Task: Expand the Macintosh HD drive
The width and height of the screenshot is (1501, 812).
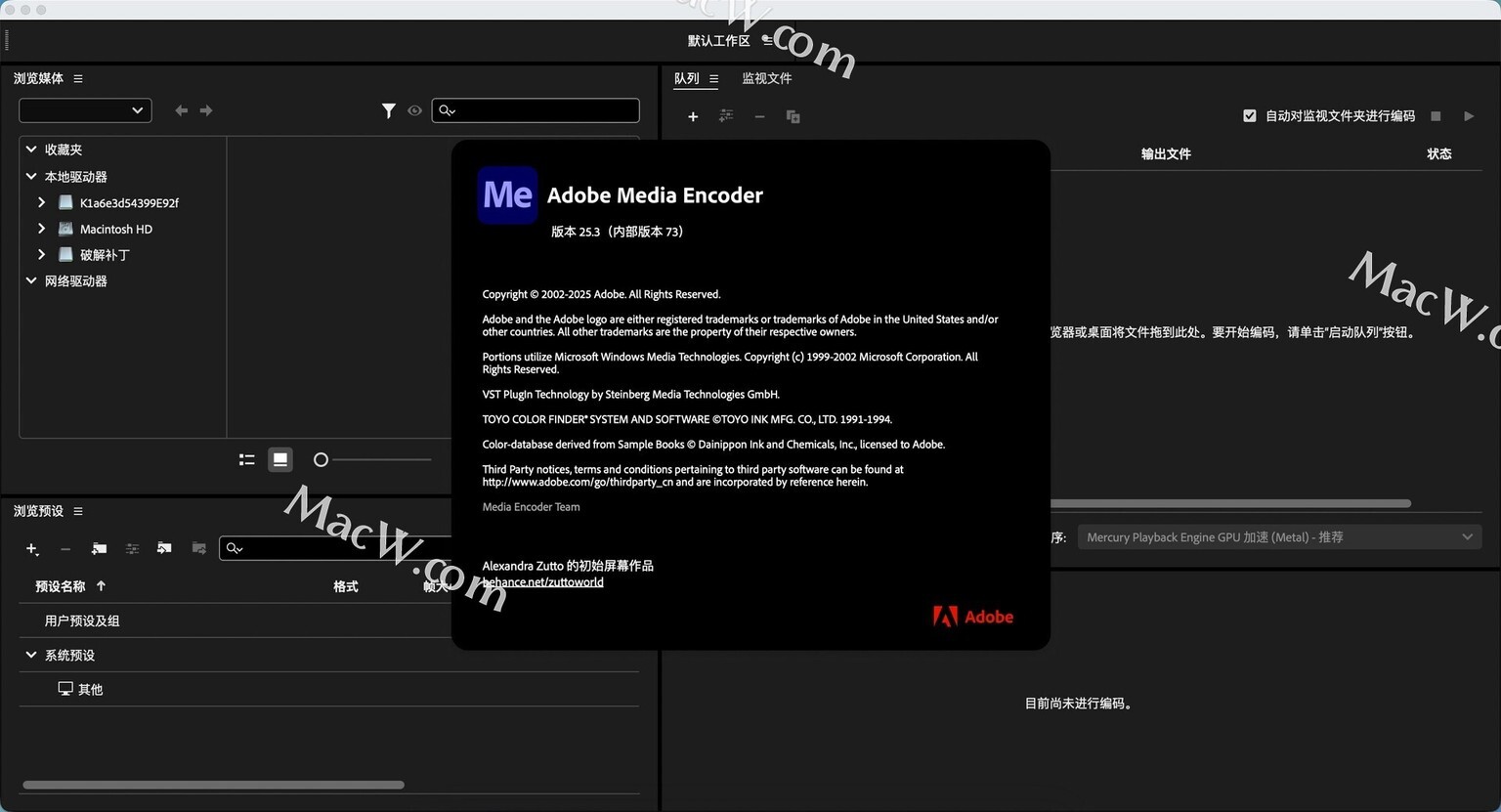Action: [41, 229]
